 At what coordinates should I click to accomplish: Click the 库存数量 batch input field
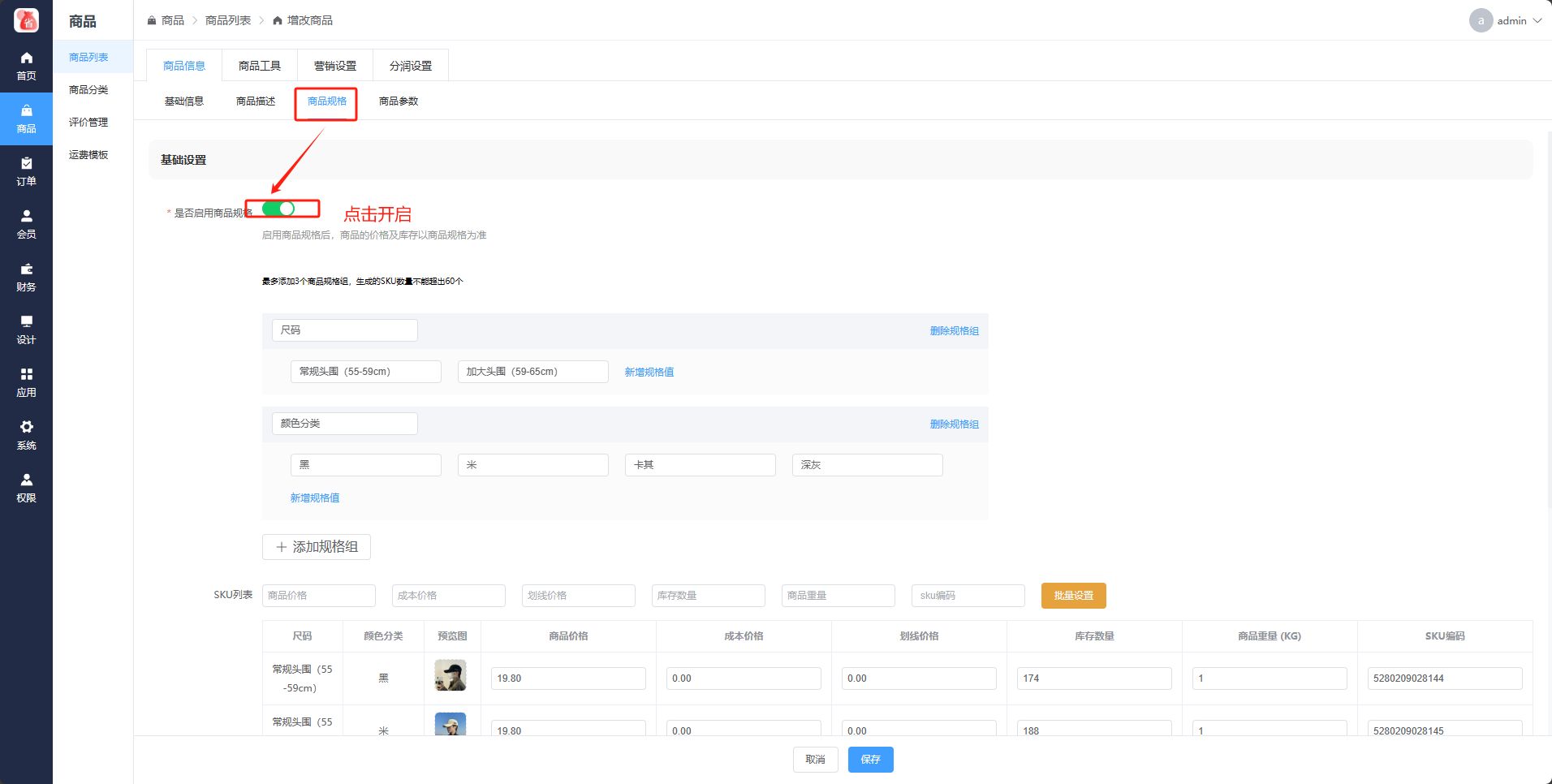(708, 596)
